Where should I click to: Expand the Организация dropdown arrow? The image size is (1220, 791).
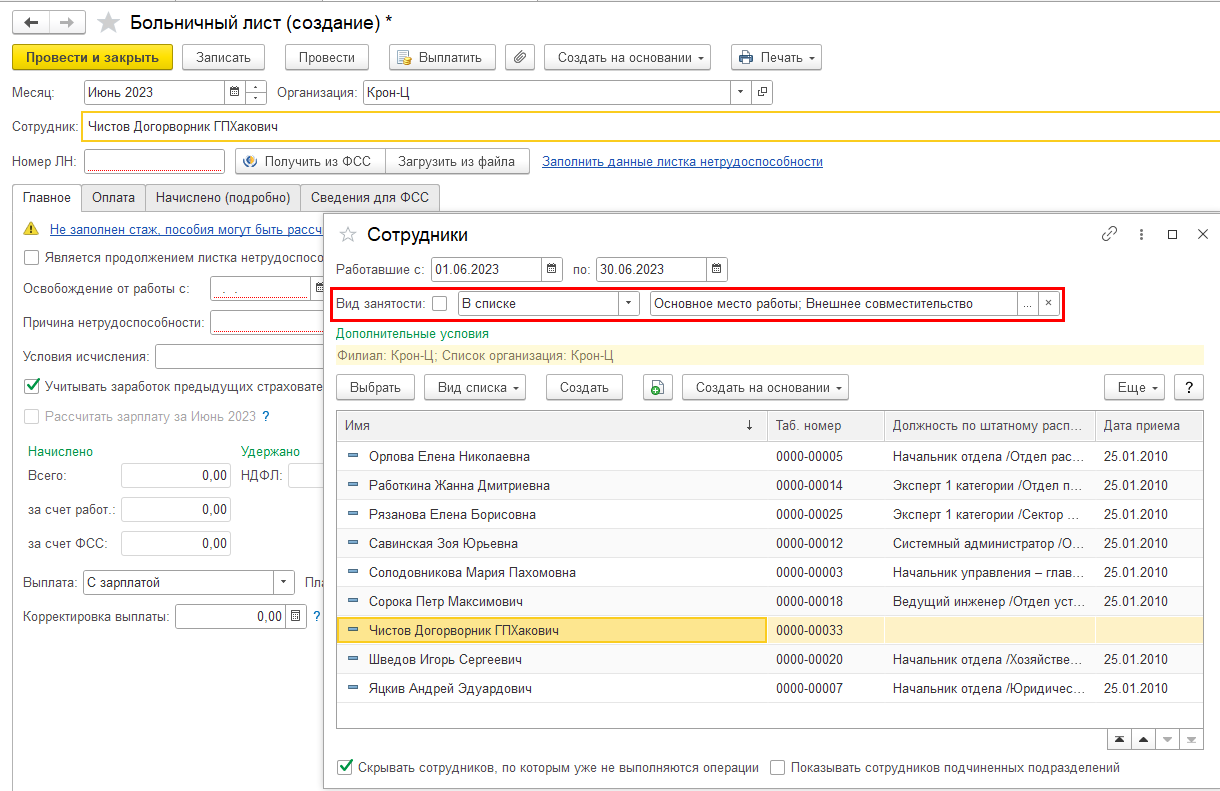point(741,92)
